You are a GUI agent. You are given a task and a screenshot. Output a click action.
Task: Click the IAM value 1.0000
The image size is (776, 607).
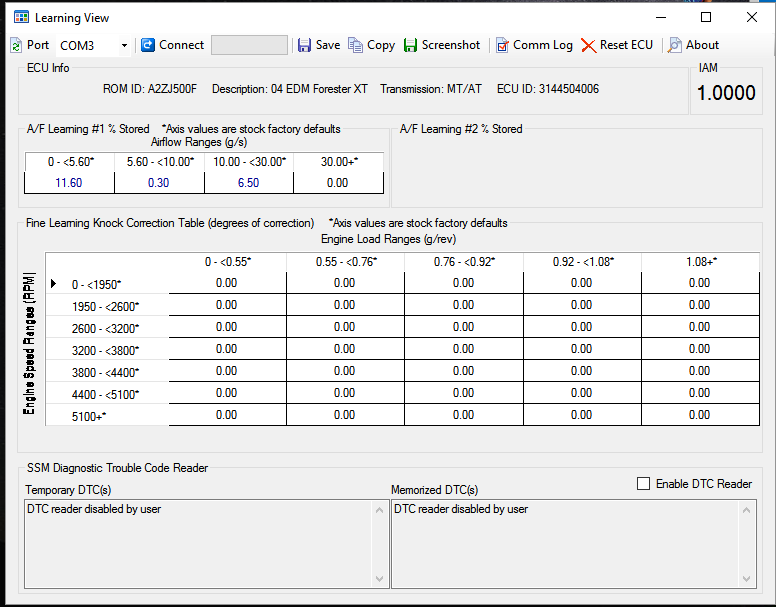726,93
